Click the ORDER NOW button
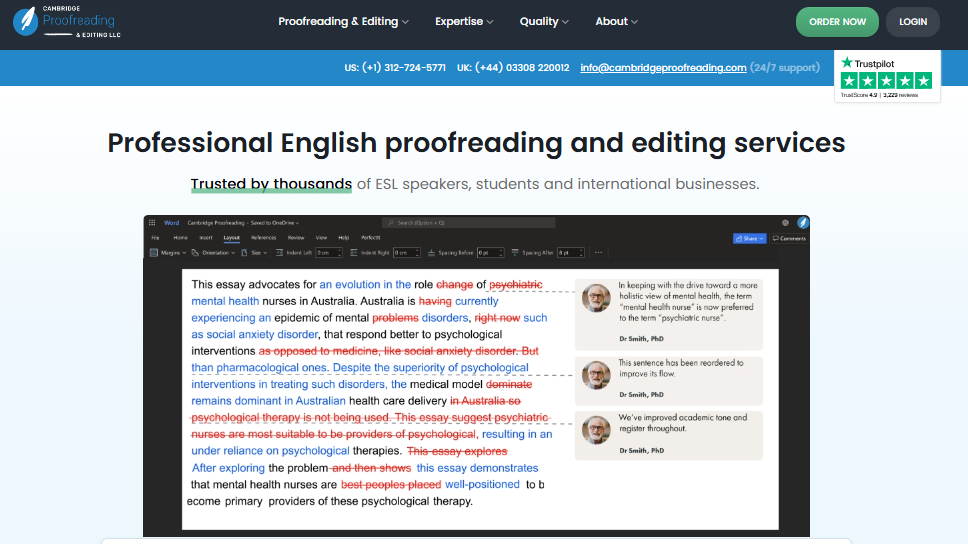Viewport: 968px width, 544px height. pyautogui.click(x=837, y=22)
